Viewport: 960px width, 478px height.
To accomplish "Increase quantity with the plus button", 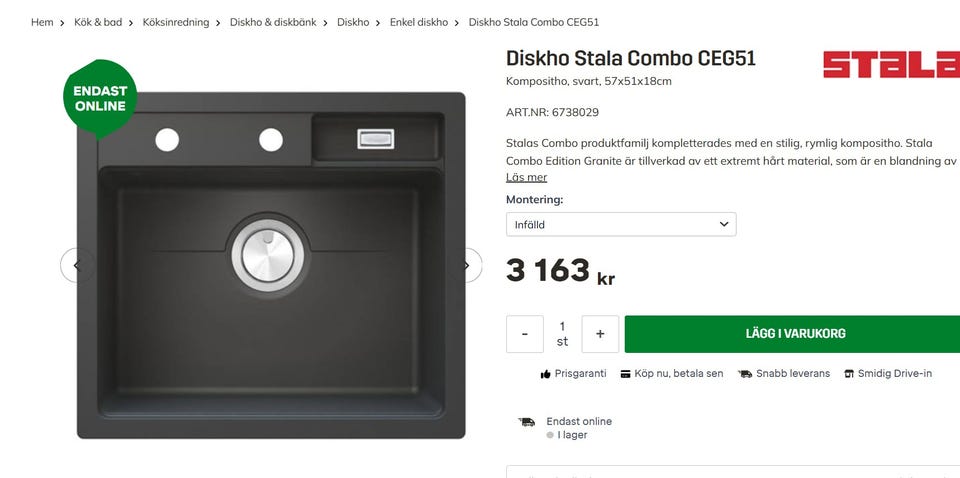I will tap(600, 334).
